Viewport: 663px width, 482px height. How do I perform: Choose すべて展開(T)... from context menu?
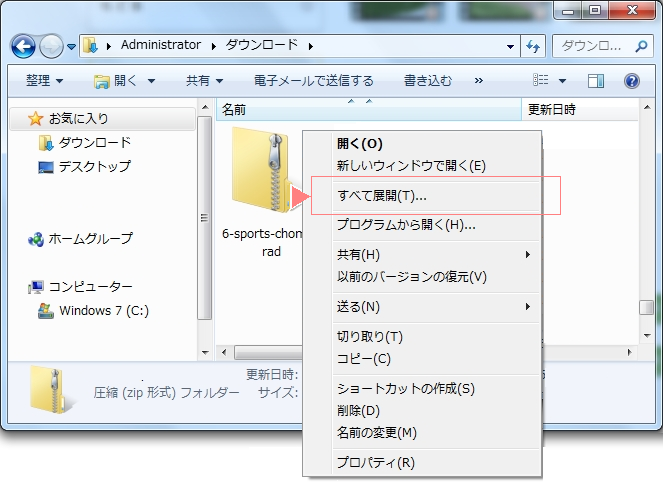[382, 195]
